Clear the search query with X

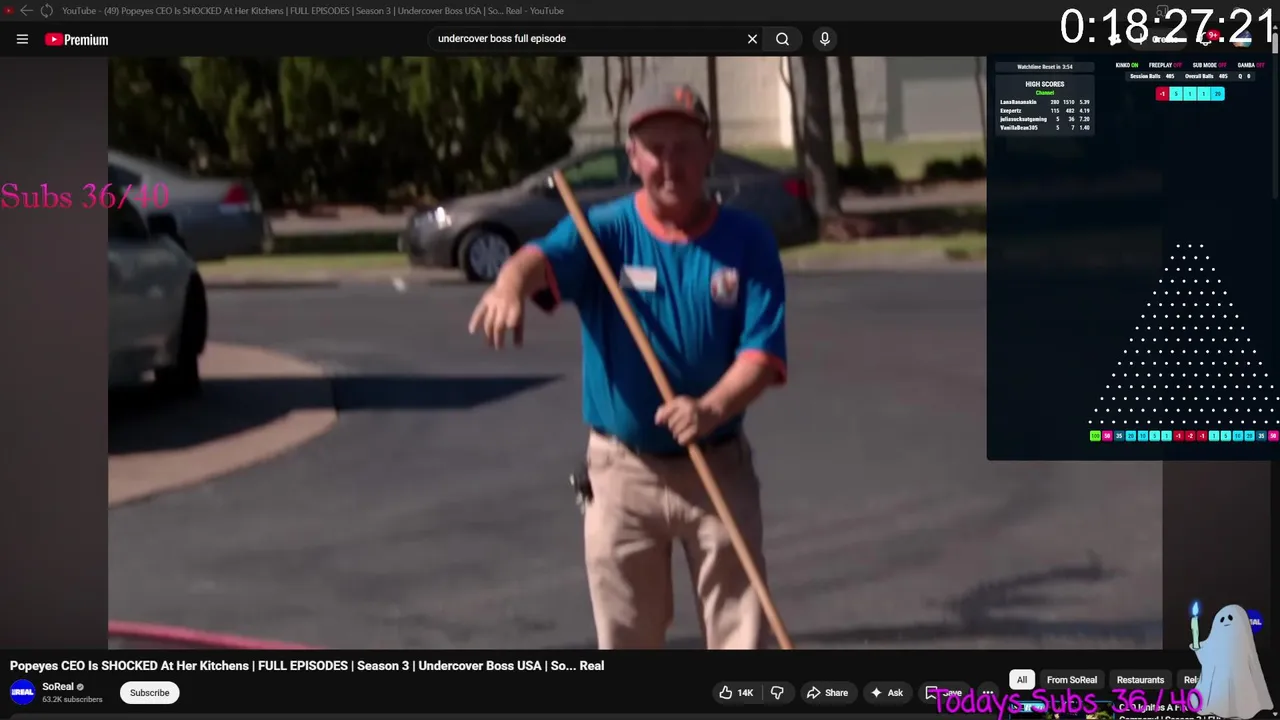(752, 39)
